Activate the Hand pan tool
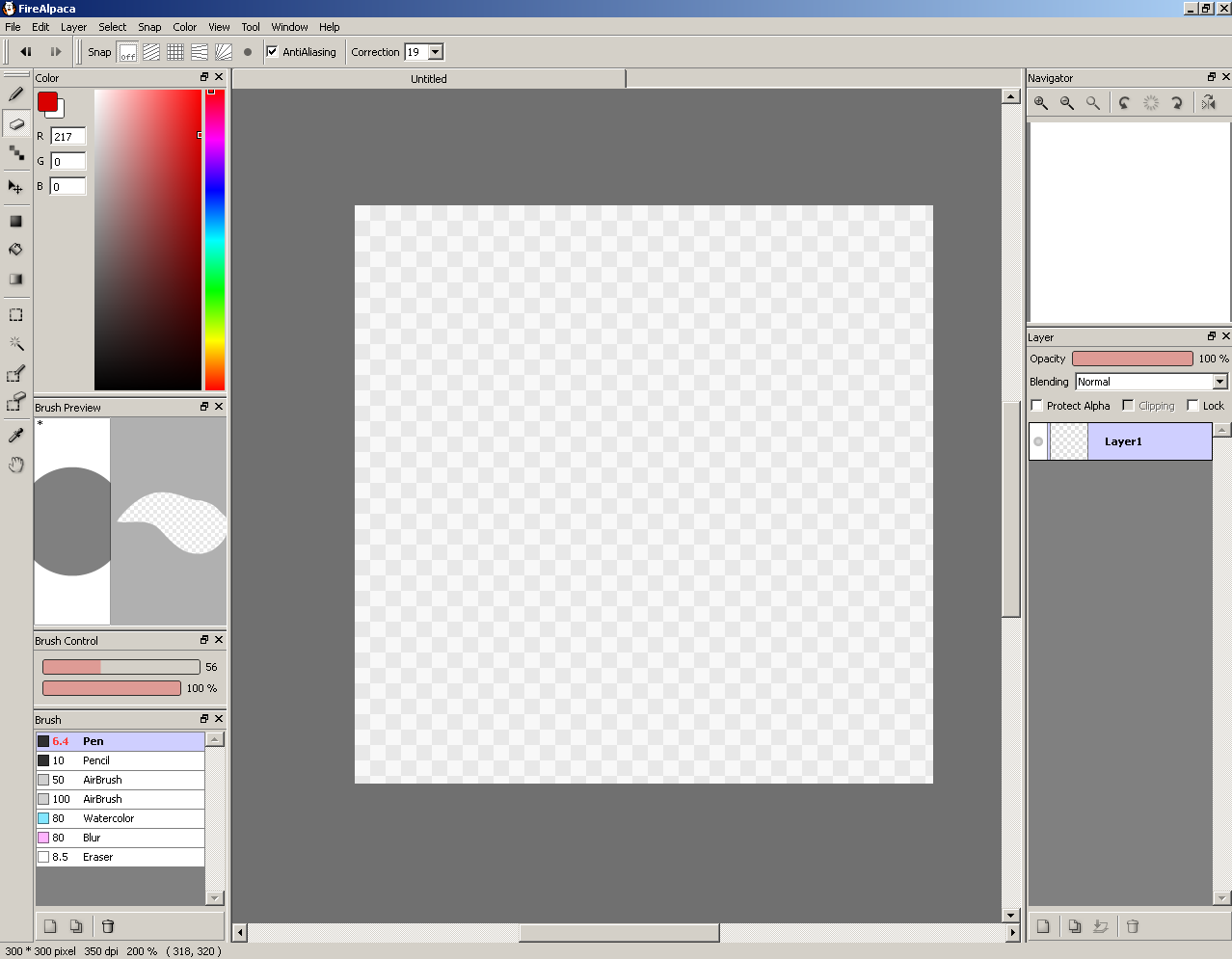Screen dimensions: 1232x959 coord(16,466)
